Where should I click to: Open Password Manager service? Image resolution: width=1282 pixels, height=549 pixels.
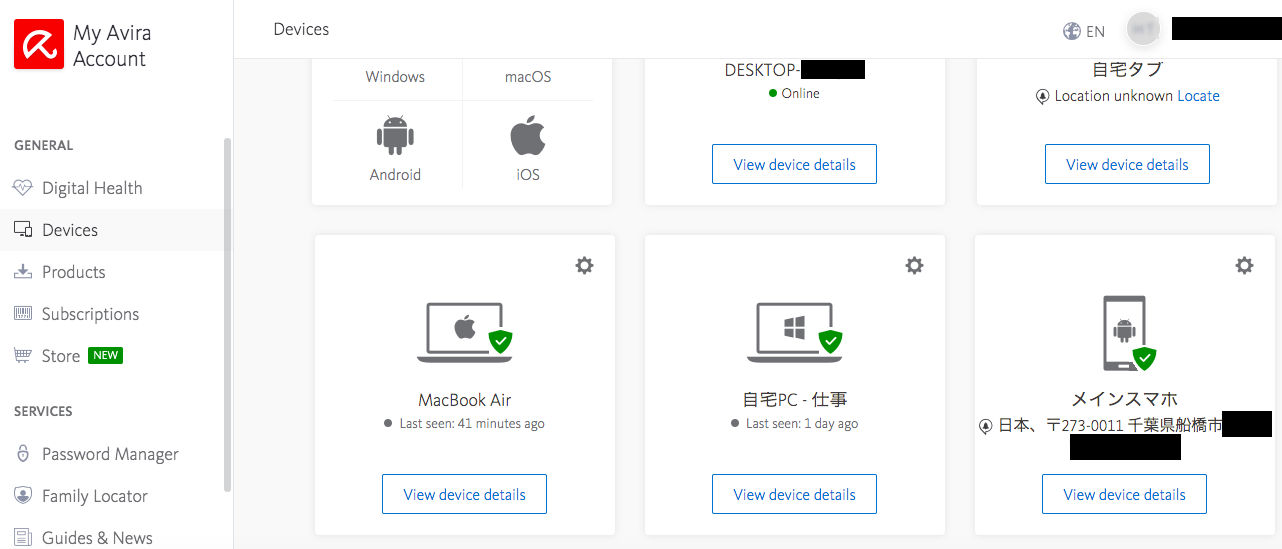[110, 454]
